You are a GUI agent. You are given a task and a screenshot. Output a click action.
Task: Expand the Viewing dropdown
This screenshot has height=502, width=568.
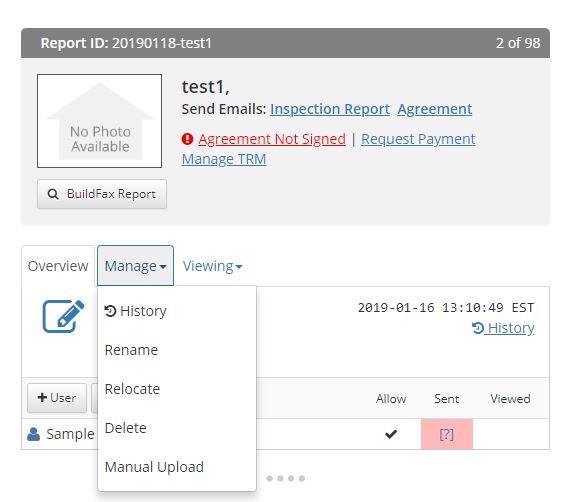tap(212, 266)
